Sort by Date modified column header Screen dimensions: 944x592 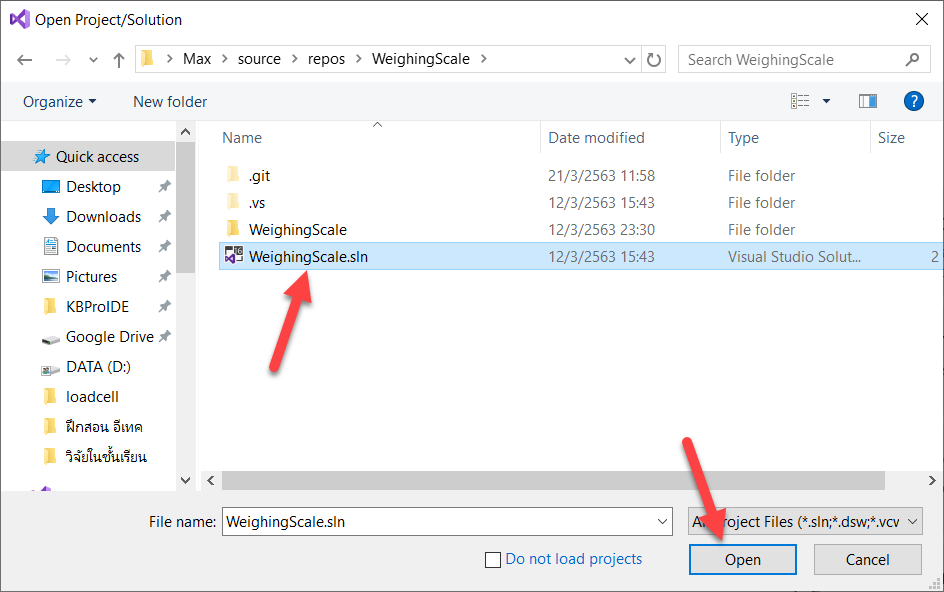click(596, 138)
